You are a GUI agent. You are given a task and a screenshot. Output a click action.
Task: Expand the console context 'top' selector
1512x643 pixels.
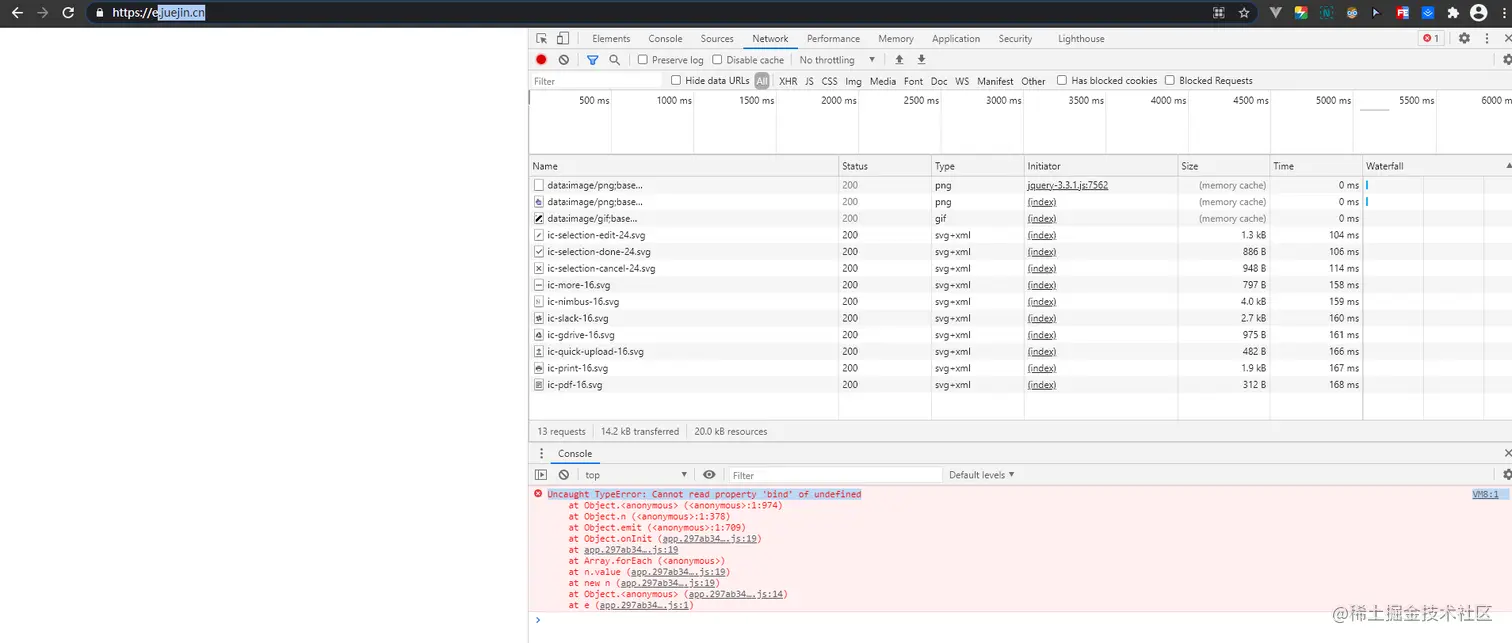[636, 475]
